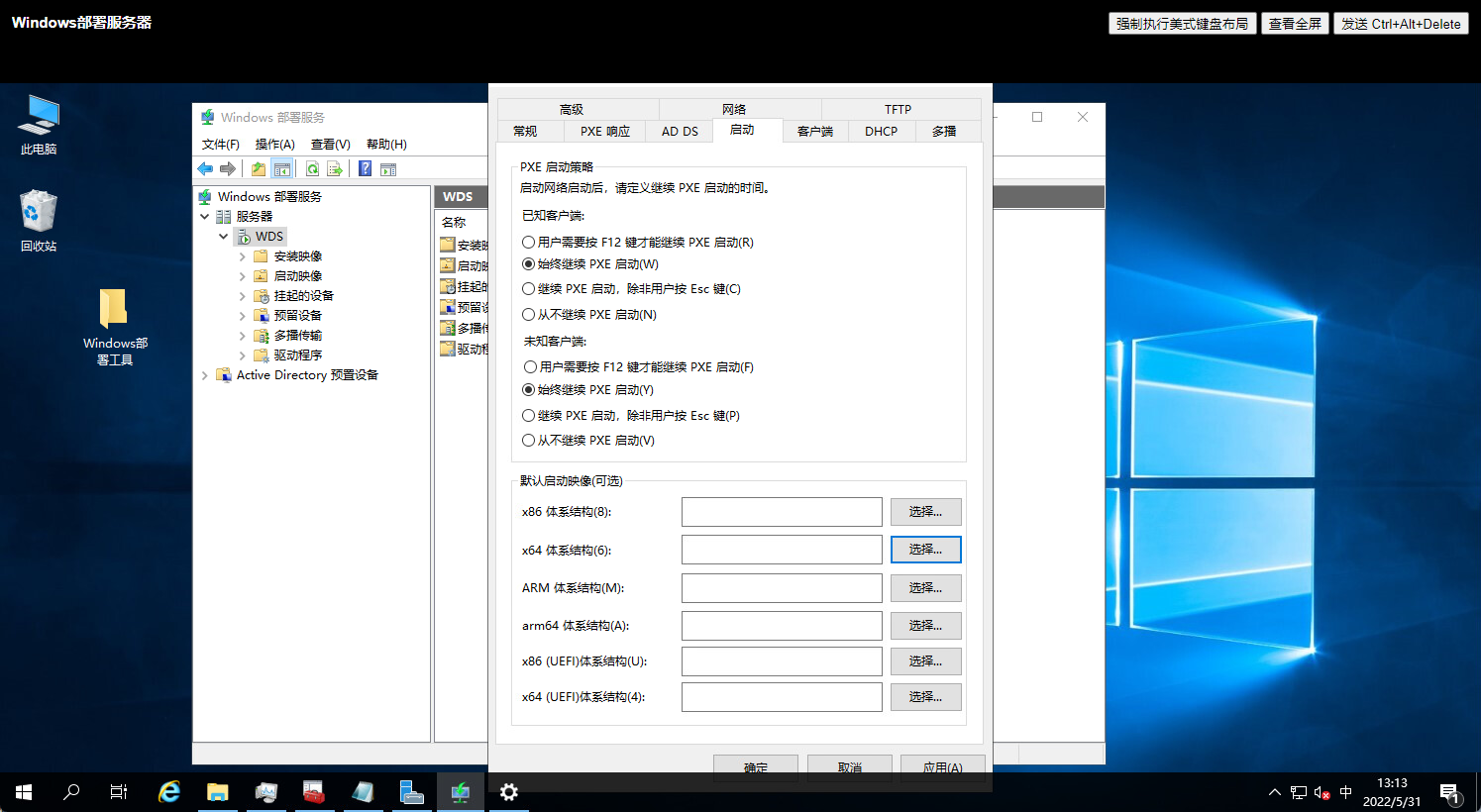The height and width of the screenshot is (812, 1481).
Task: Launch Internet Explorer from the taskbar
Action: coord(169,792)
